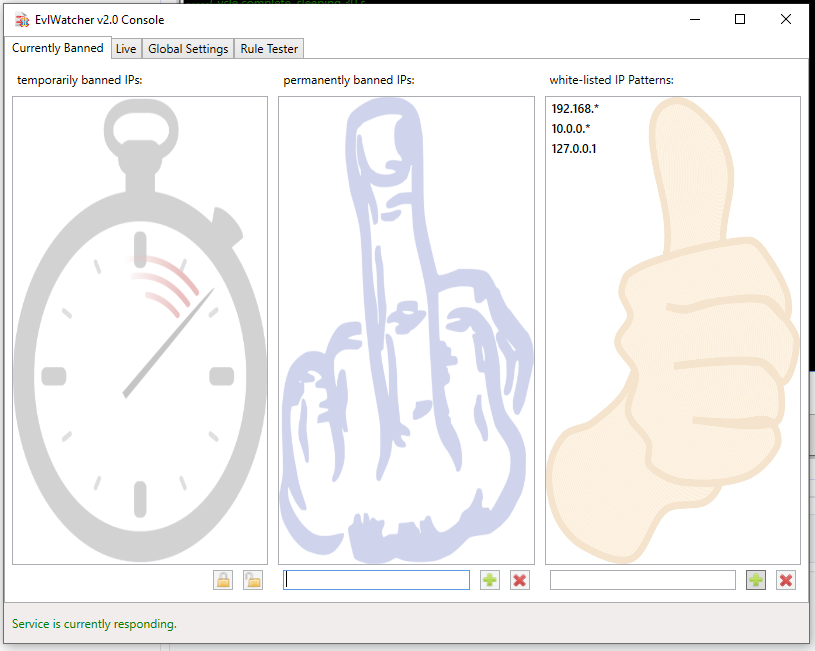Close the EvlWatcher Console window
This screenshot has height=651, width=815.
tap(786, 20)
